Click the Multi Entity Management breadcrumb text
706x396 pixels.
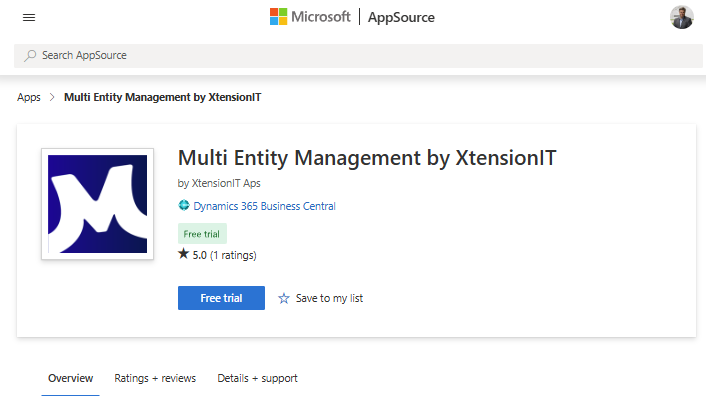163,97
